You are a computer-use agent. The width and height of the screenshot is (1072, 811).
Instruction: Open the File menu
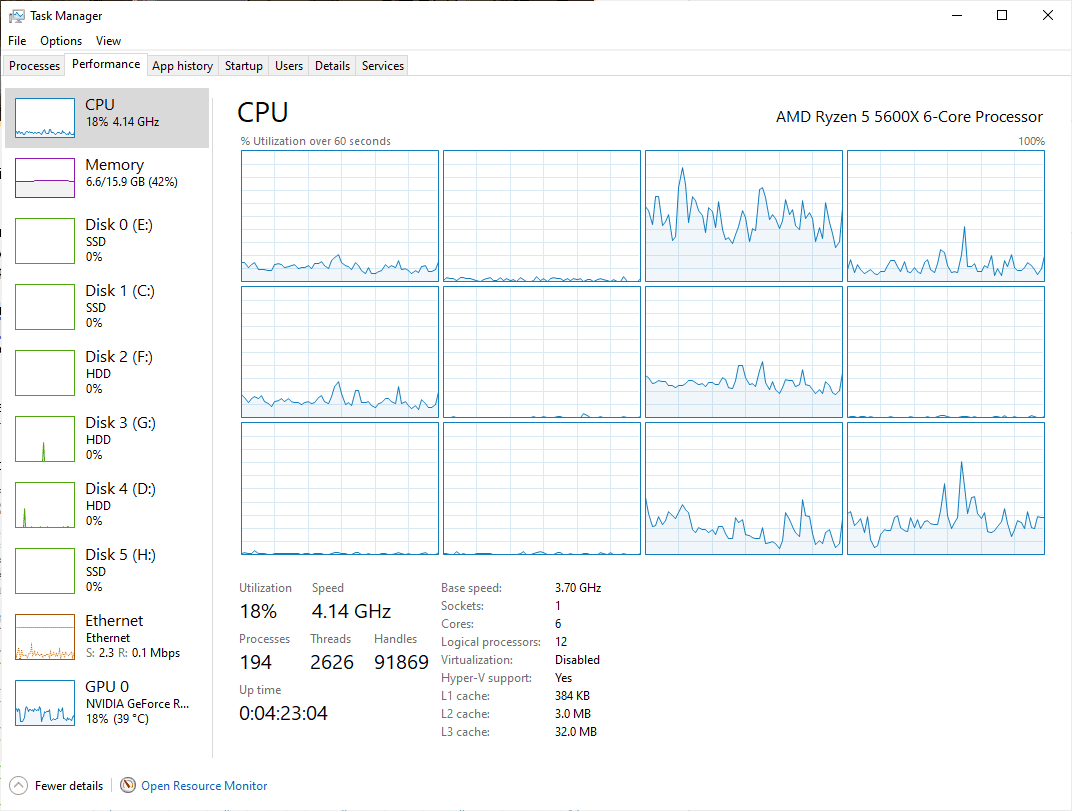point(17,41)
